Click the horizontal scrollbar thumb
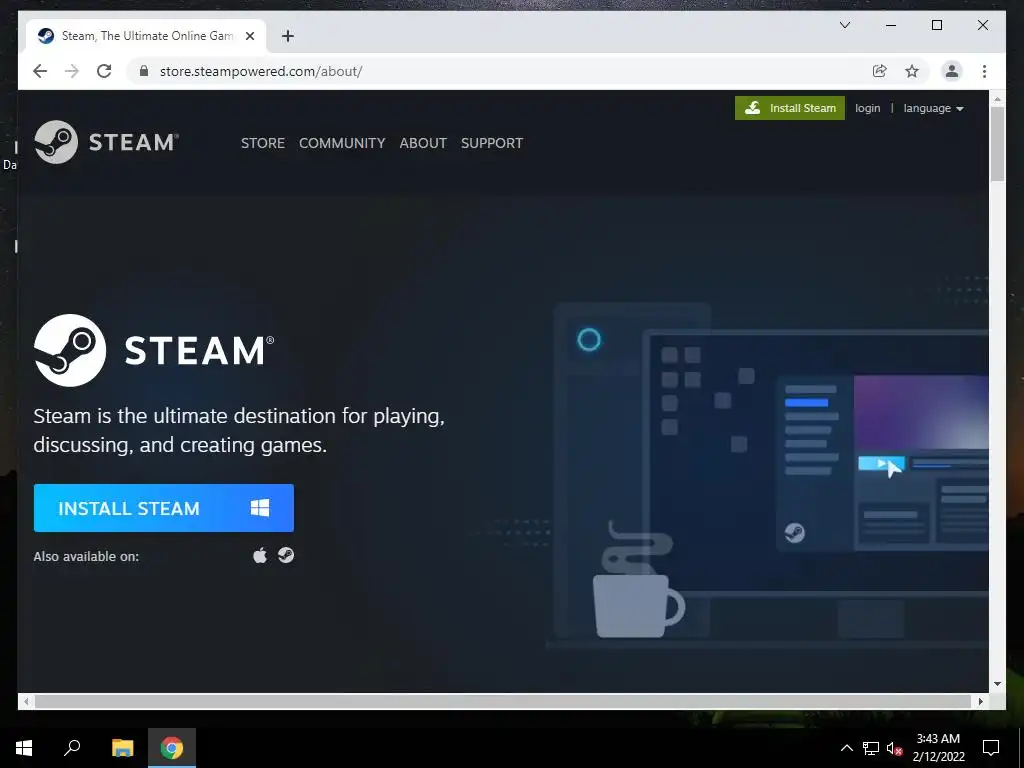The width and height of the screenshot is (1024, 768). [x=502, y=701]
